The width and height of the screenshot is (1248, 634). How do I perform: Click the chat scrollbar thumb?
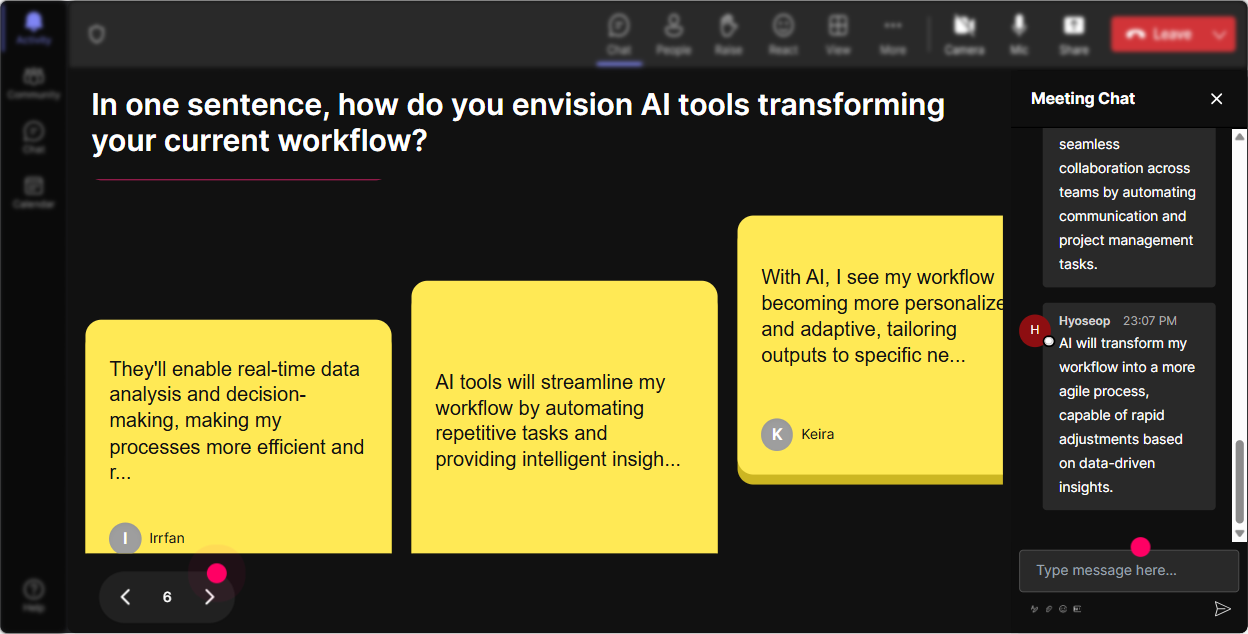pyautogui.click(x=1240, y=481)
